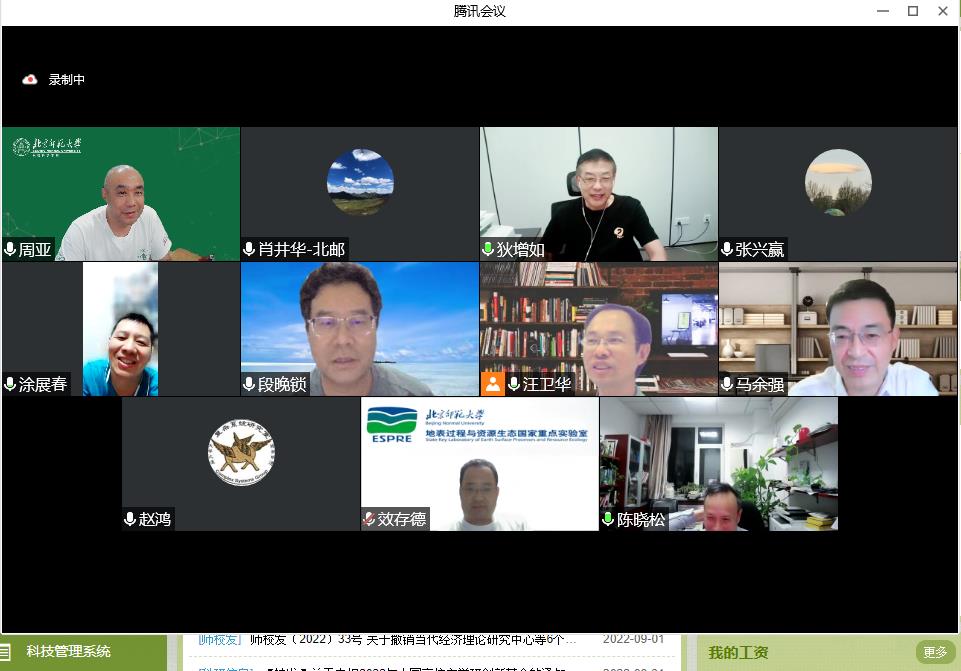Click the 更多 button beside 我的工资

pyautogui.click(x=935, y=652)
